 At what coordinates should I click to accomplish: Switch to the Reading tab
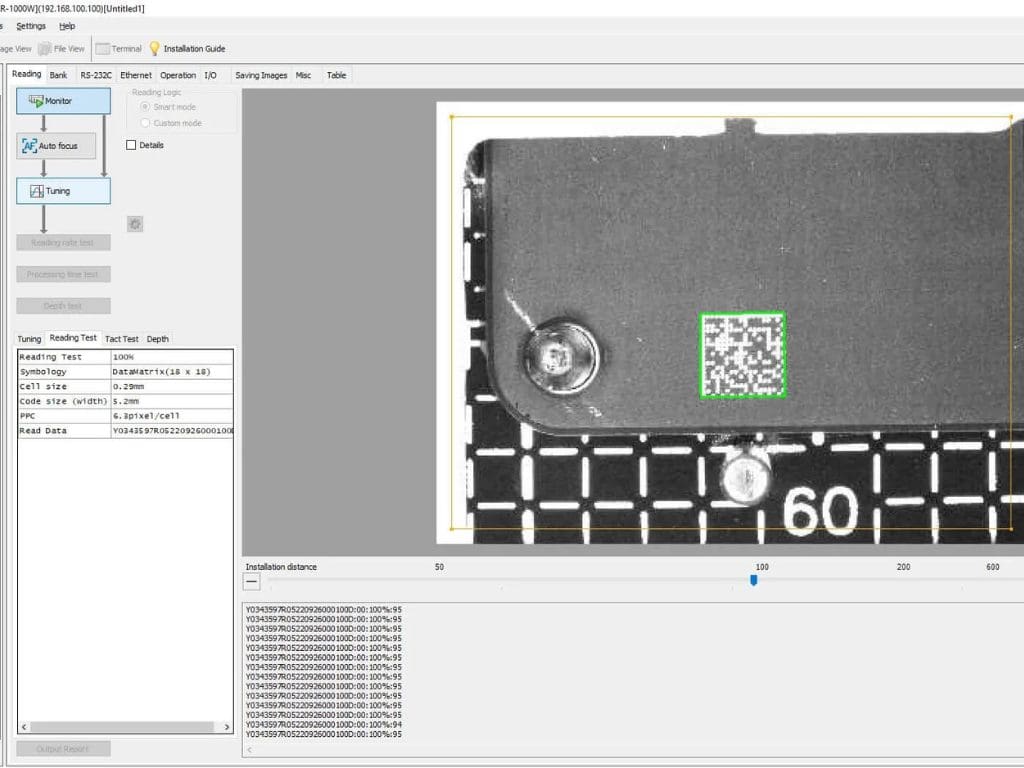pyautogui.click(x=26, y=74)
